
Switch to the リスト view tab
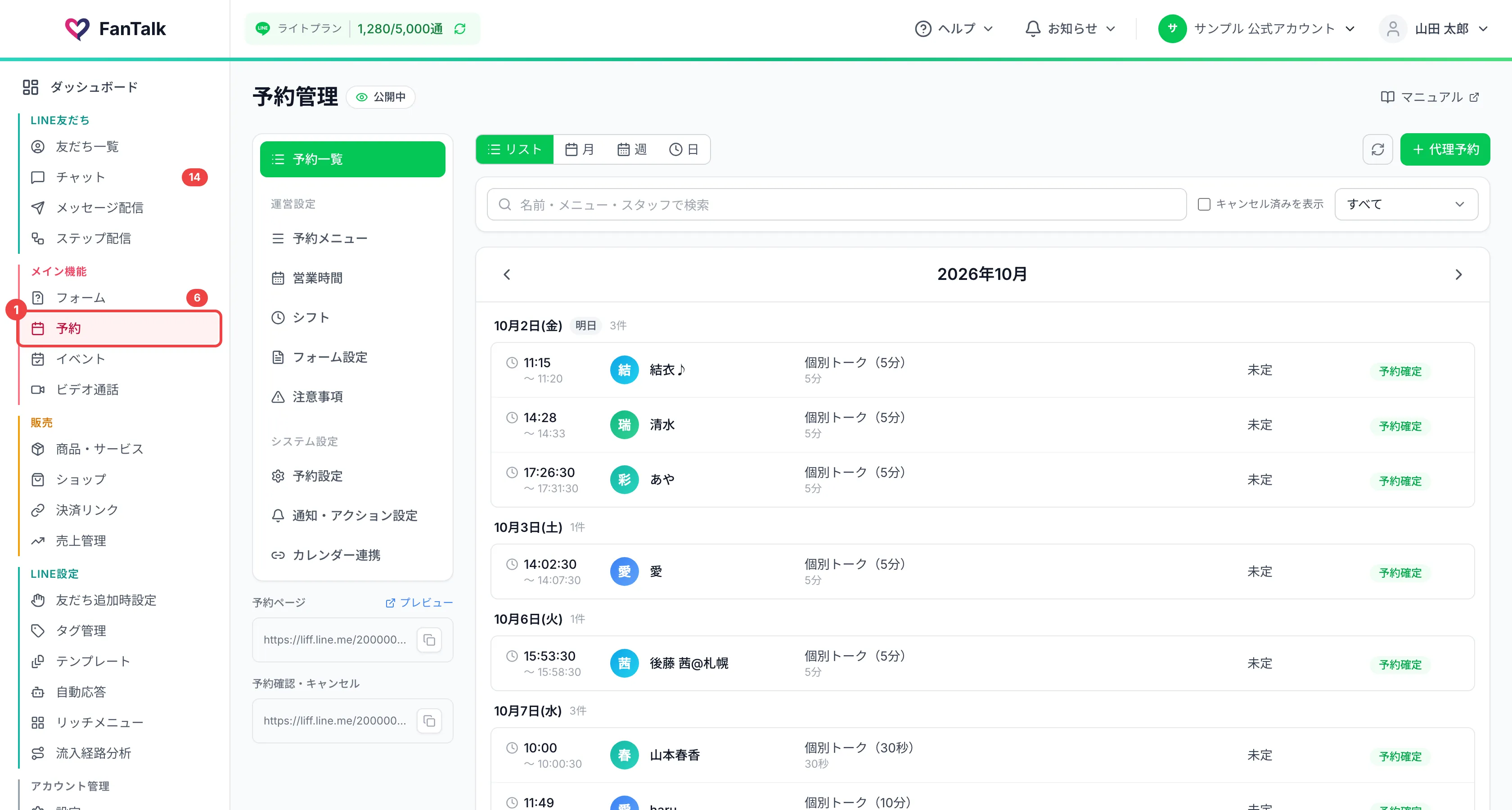coord(514,150)
